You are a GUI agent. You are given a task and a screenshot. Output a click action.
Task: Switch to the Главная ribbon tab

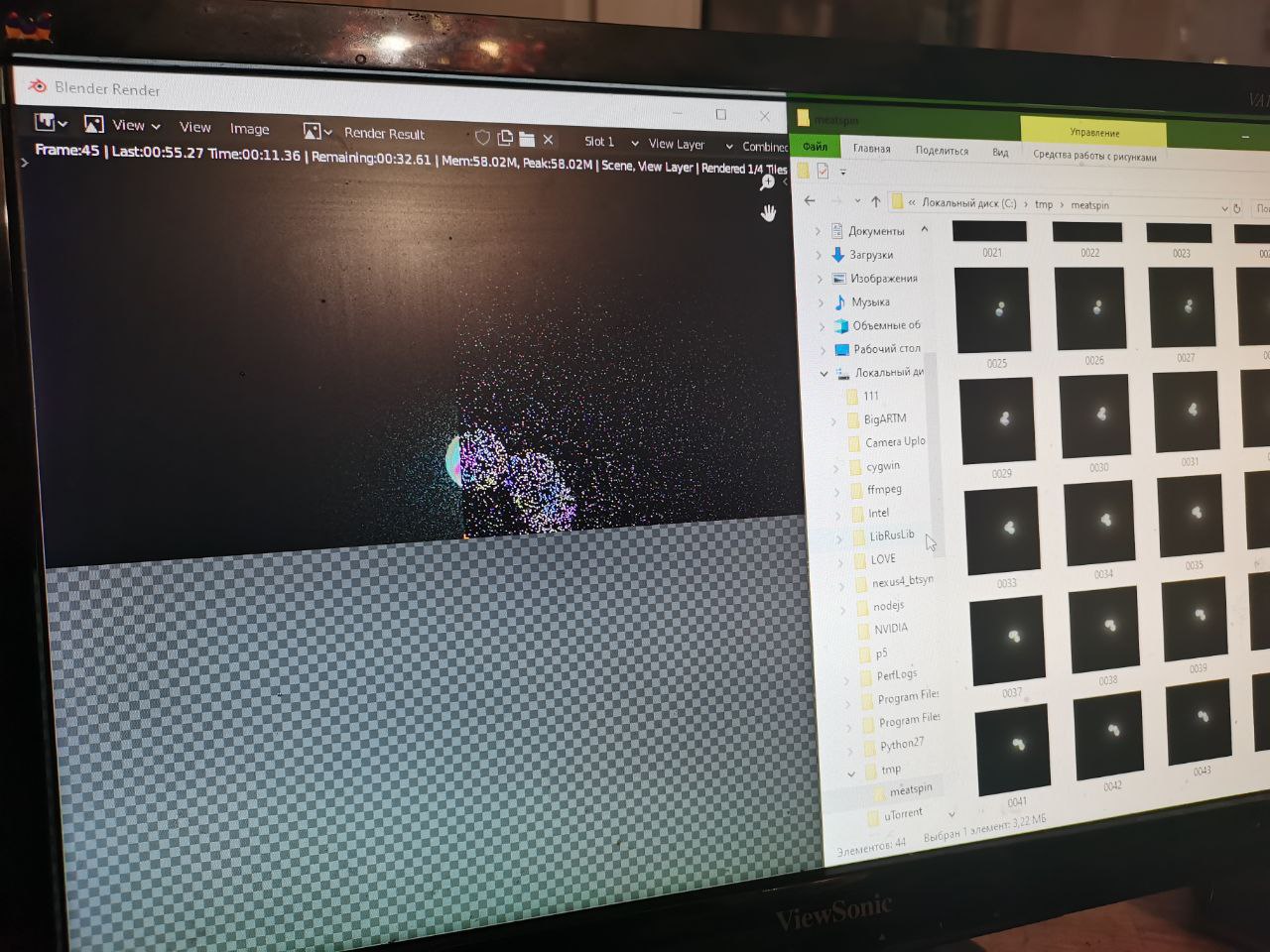[871, 149]
